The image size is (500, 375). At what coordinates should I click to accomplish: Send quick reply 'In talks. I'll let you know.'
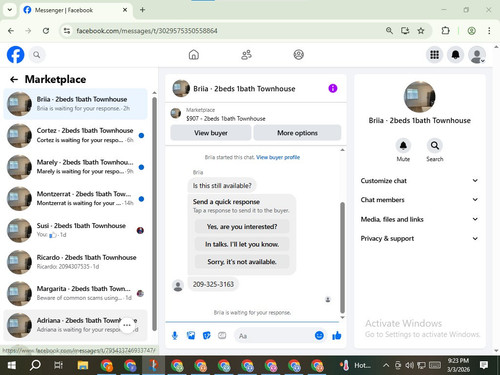pyautogui.click(x=242, y=244)
